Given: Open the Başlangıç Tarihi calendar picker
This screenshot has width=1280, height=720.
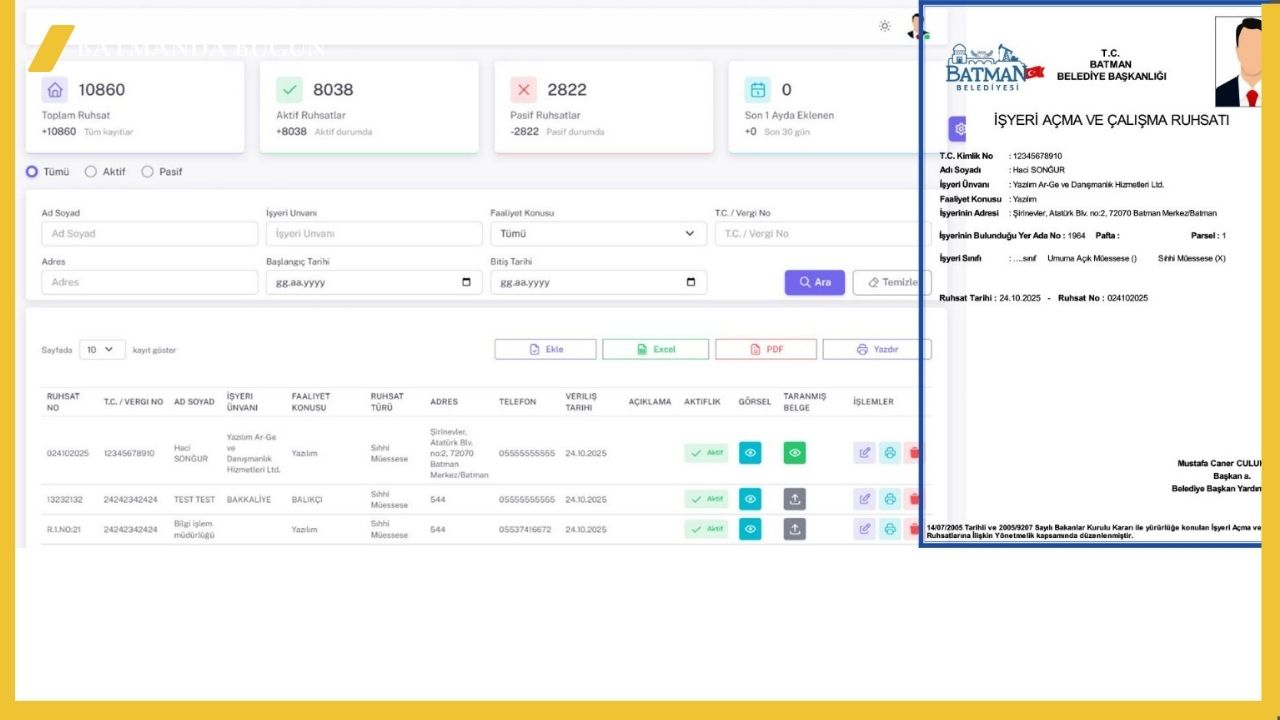Looking at the screenshot, I should [466, 283].
